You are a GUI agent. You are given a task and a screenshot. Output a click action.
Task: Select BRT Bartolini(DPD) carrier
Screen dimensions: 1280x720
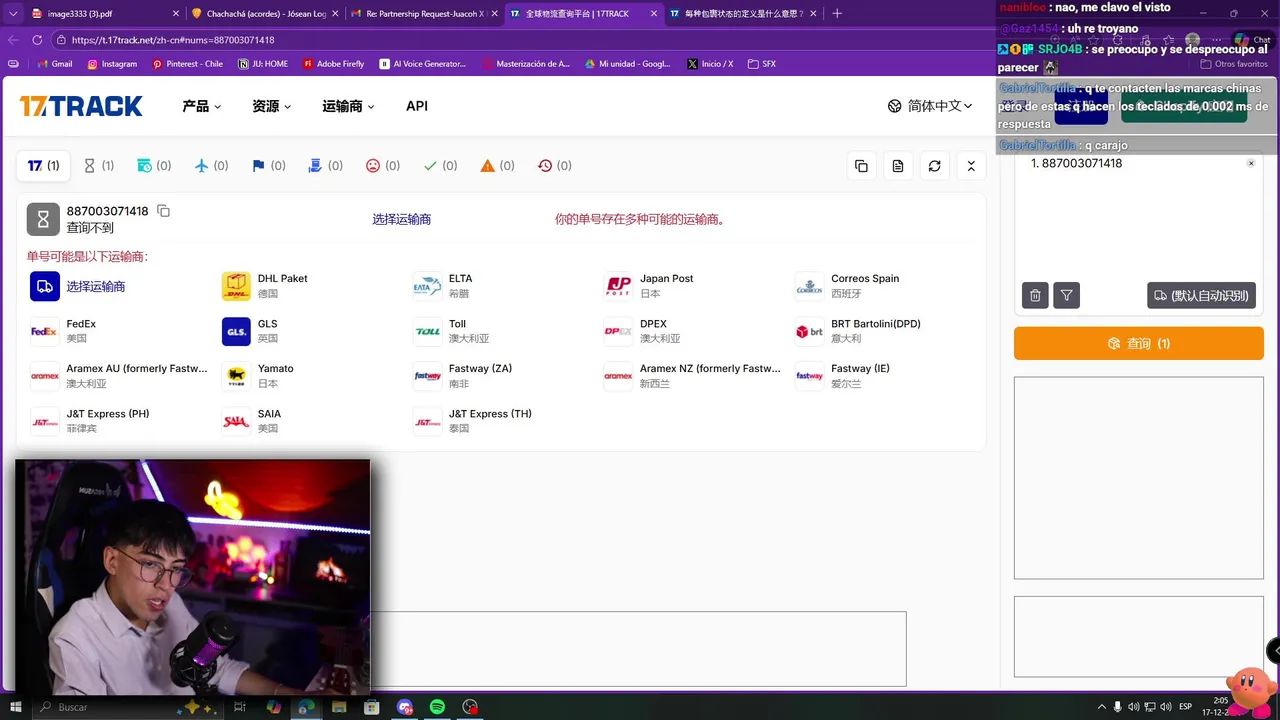coord(859,331)
